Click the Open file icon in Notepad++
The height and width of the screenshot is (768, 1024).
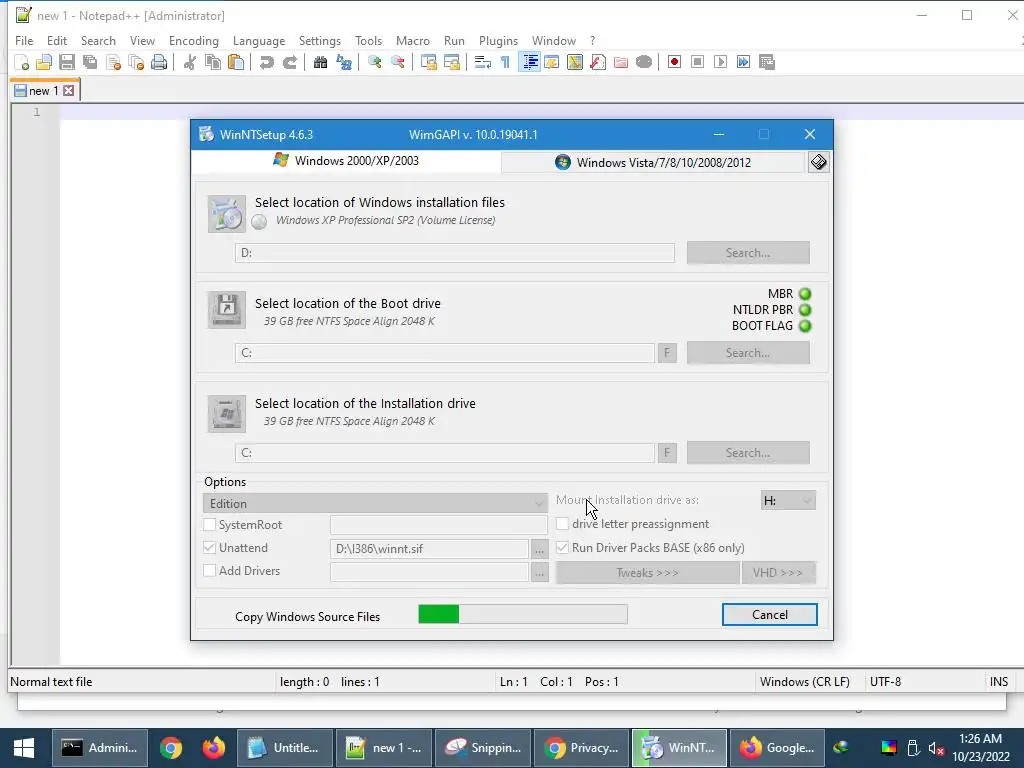[x=44, y=62]
